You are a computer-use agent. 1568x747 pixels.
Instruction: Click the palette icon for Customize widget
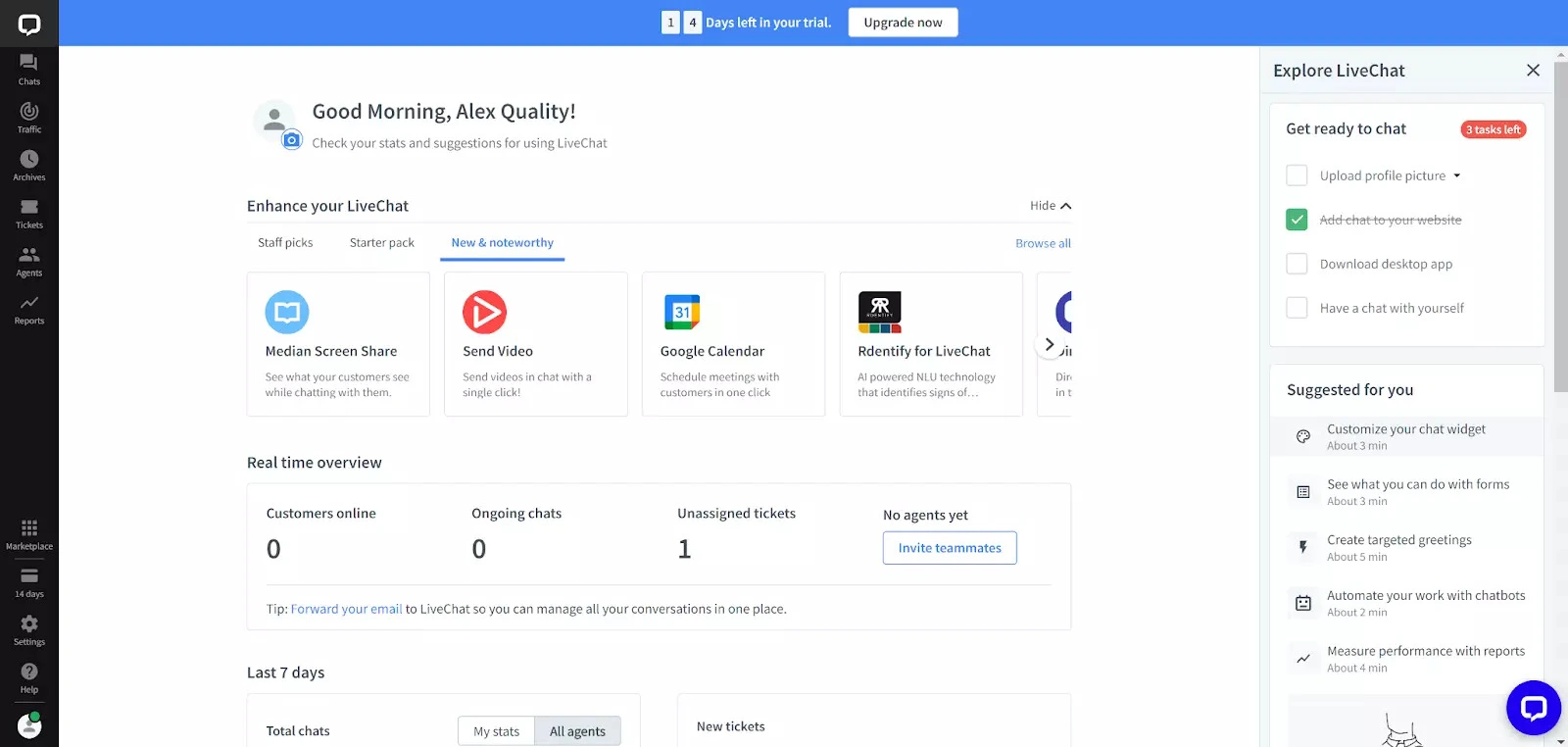point(1303,436)
